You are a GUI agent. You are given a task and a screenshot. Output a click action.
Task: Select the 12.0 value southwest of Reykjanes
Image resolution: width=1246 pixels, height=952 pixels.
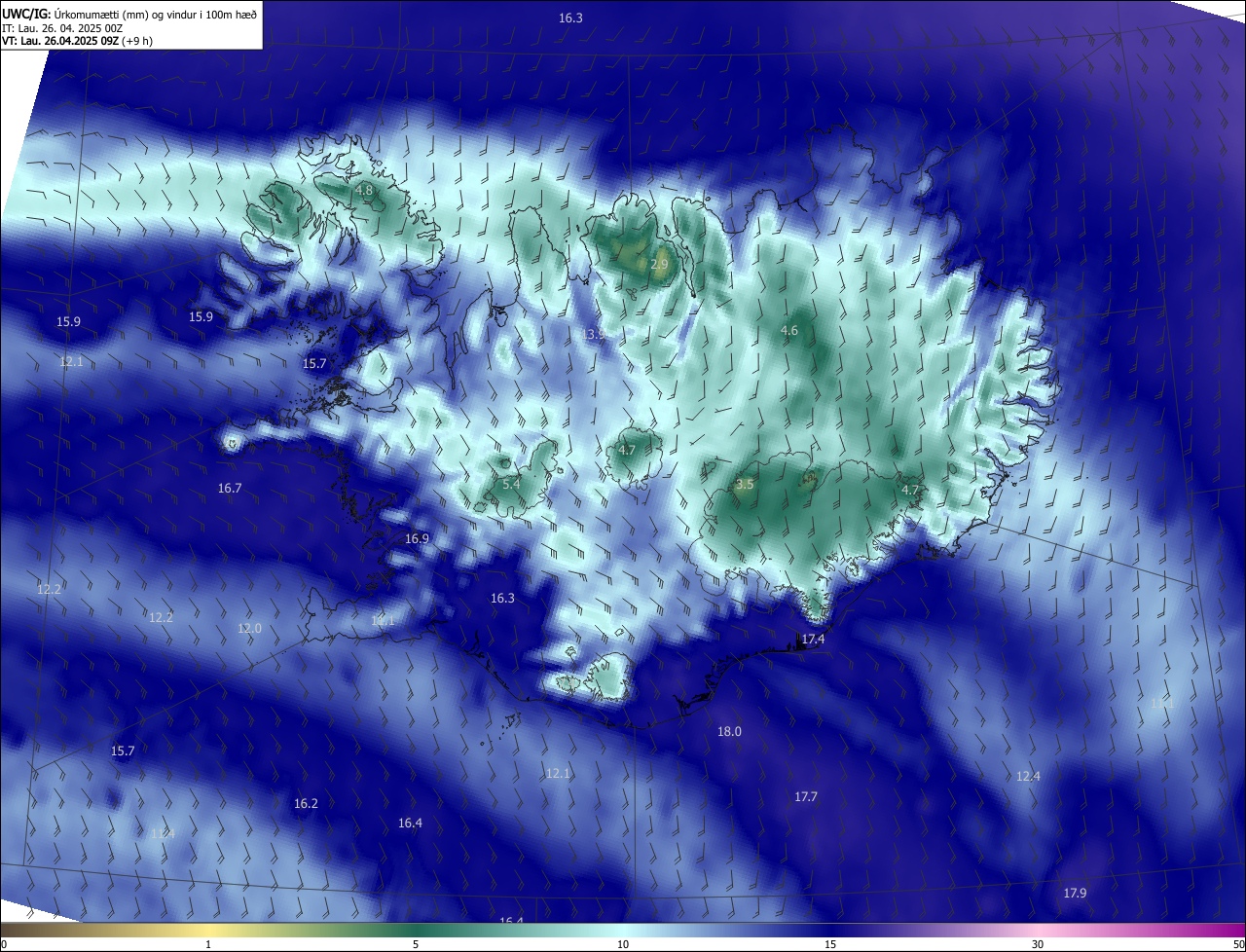coord(250,629)
